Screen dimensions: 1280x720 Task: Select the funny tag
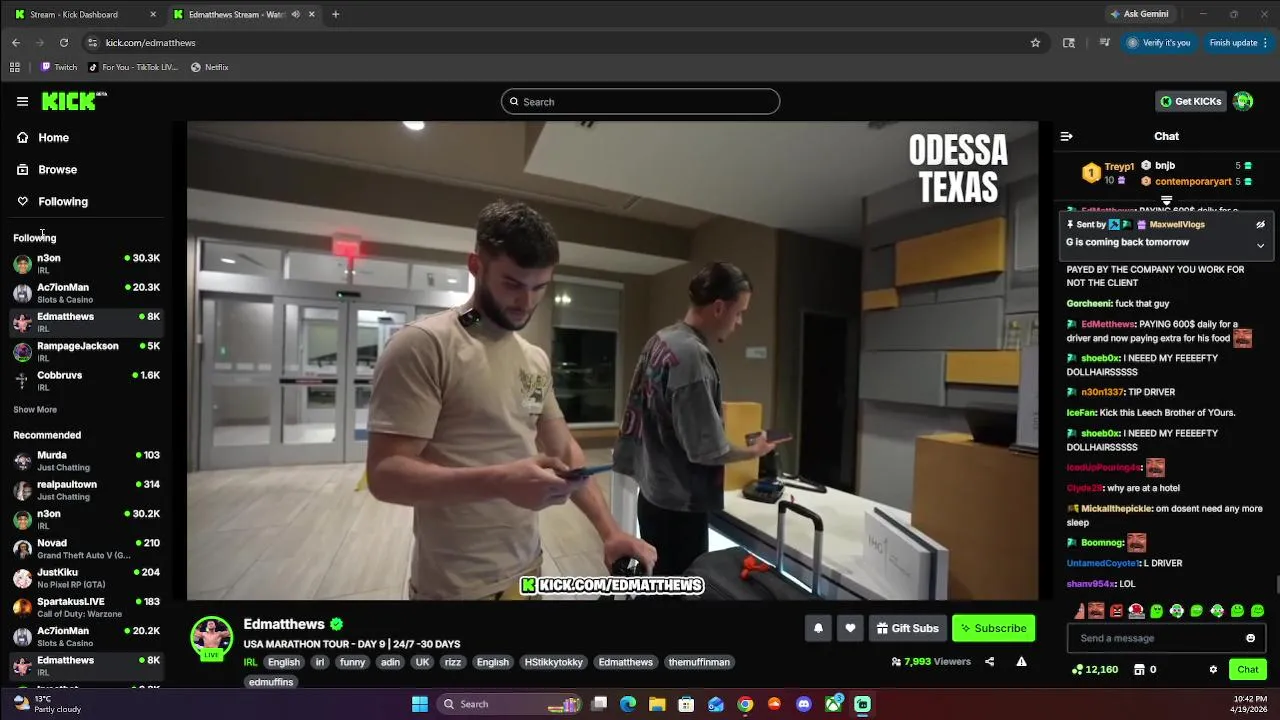(x=352, y=662)
